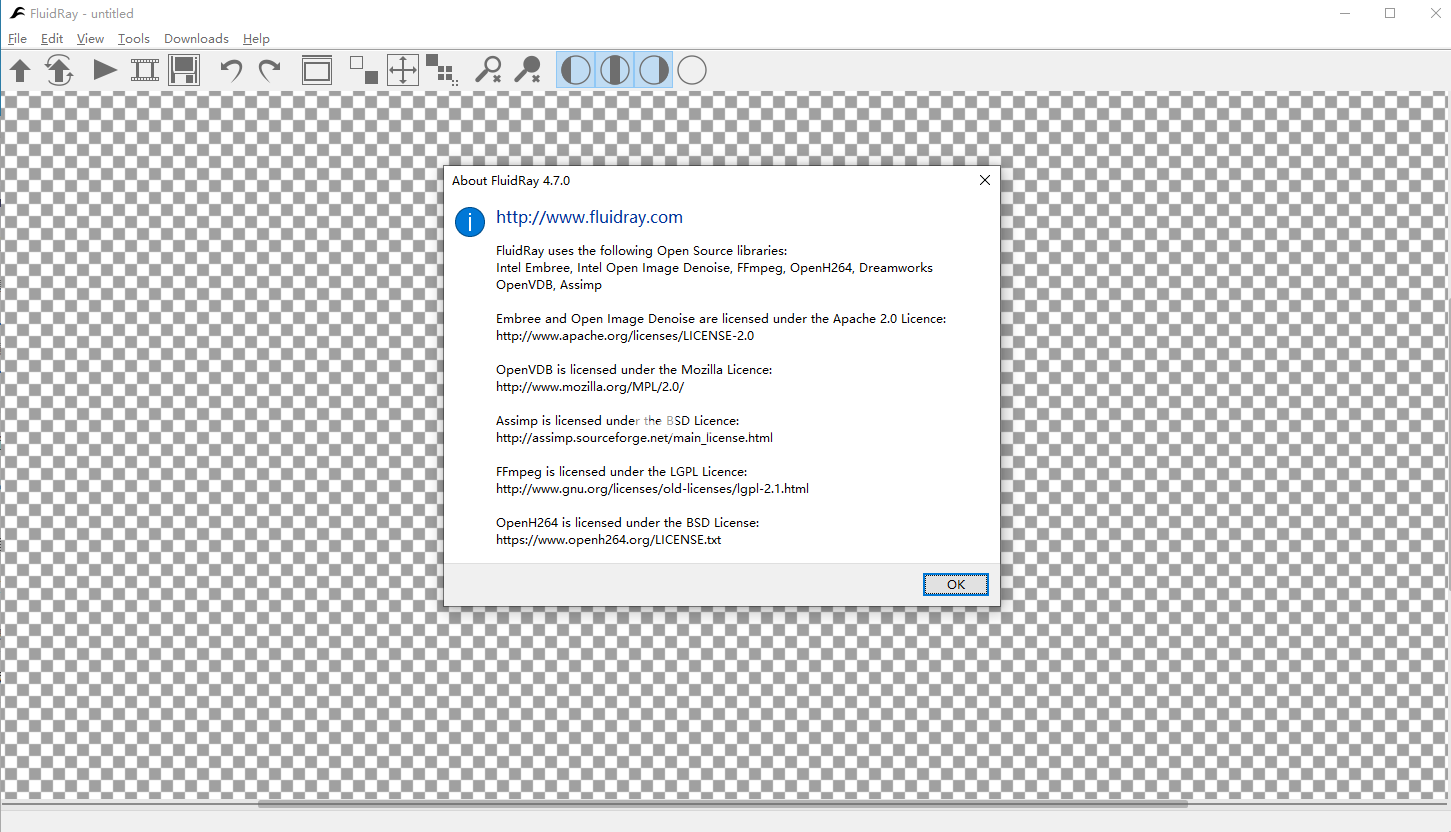Click the four-way move arrows icon
Screen dimensions: 1451x832
[x=403, y=70]
